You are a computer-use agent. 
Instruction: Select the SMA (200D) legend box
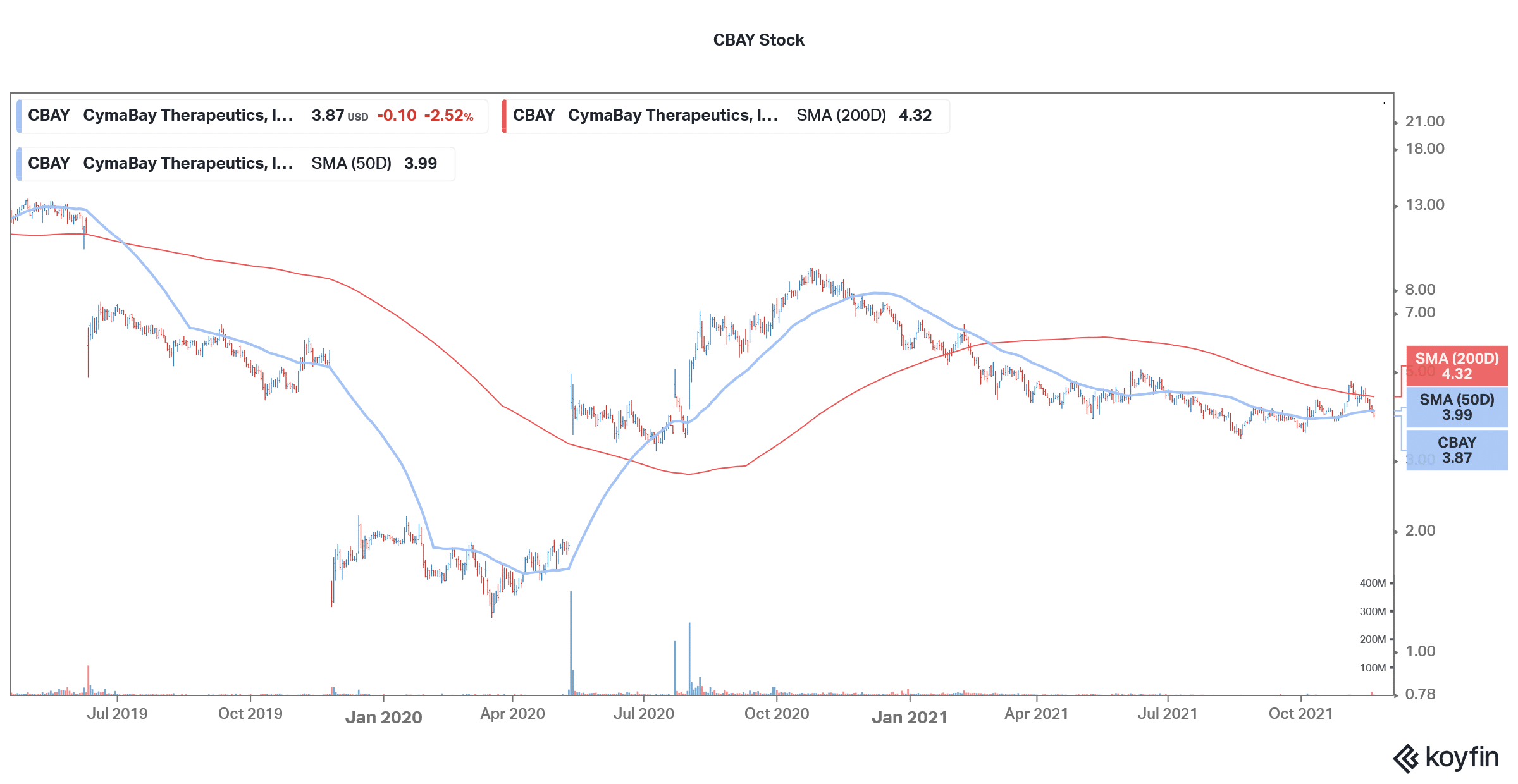pyautogui.click(x=725, y=116)
